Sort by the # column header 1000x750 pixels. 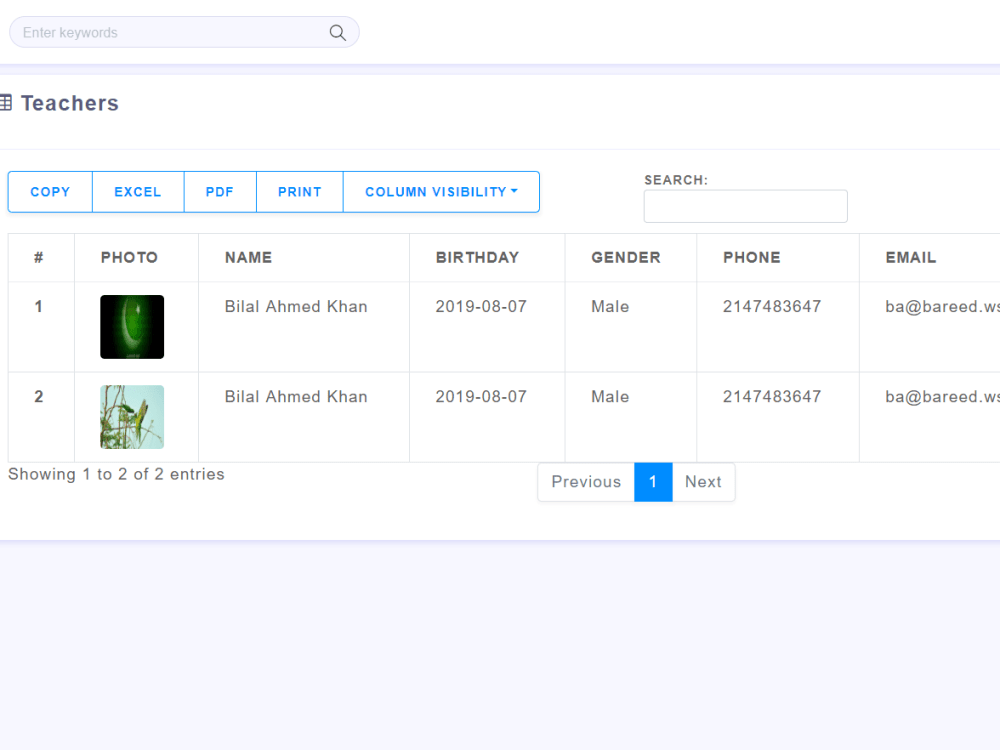(39, 258)
